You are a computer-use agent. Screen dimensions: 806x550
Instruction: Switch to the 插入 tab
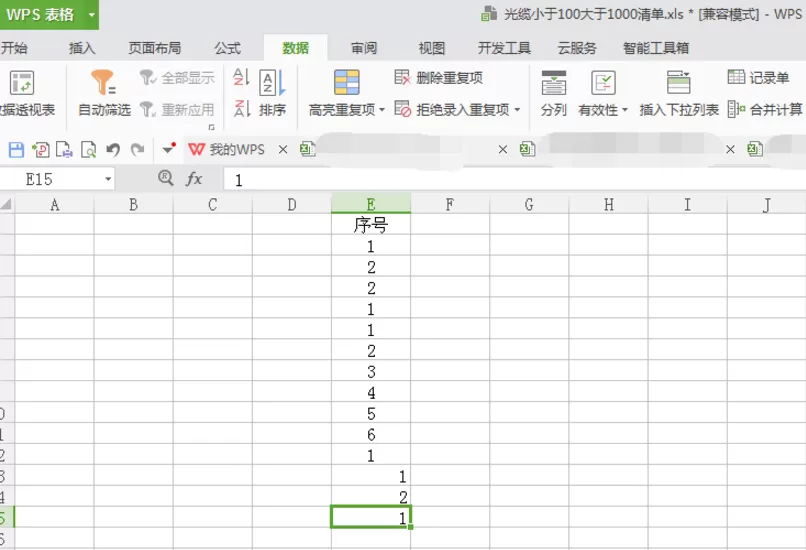tap(82, 48)
